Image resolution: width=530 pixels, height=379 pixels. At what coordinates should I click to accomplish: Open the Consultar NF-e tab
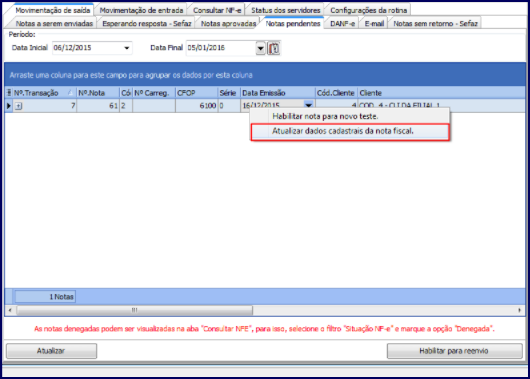coord(217,10)
